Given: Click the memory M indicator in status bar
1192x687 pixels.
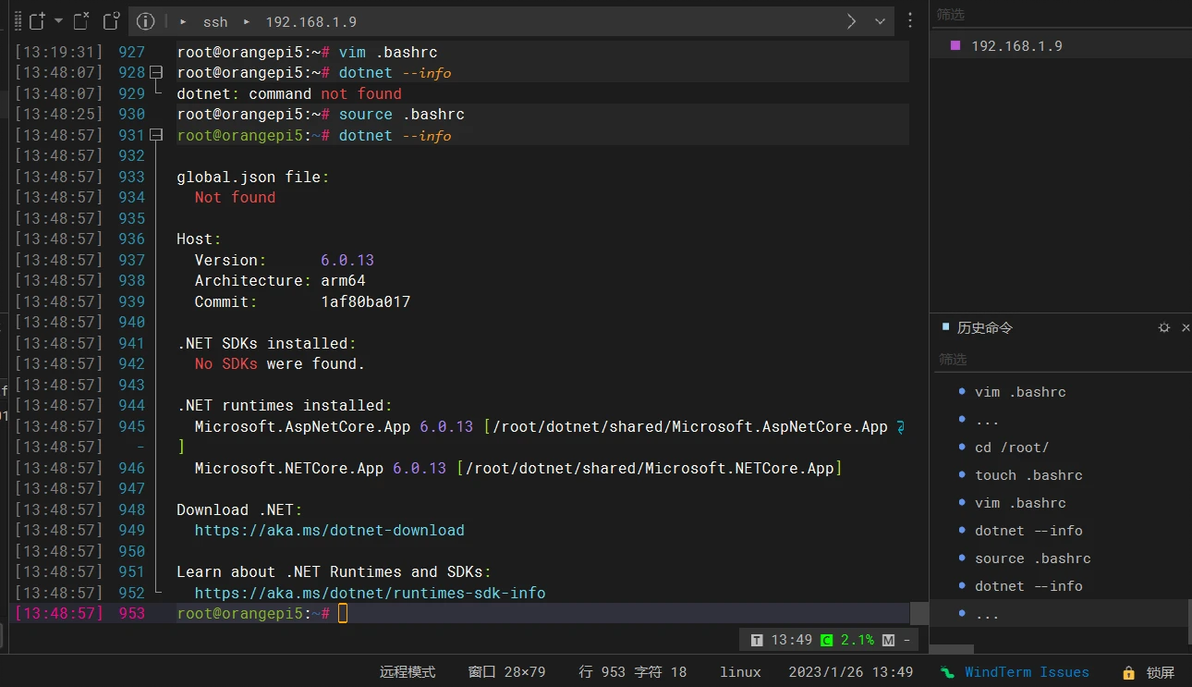Looking at the screenshot, I should click(889, 640).
